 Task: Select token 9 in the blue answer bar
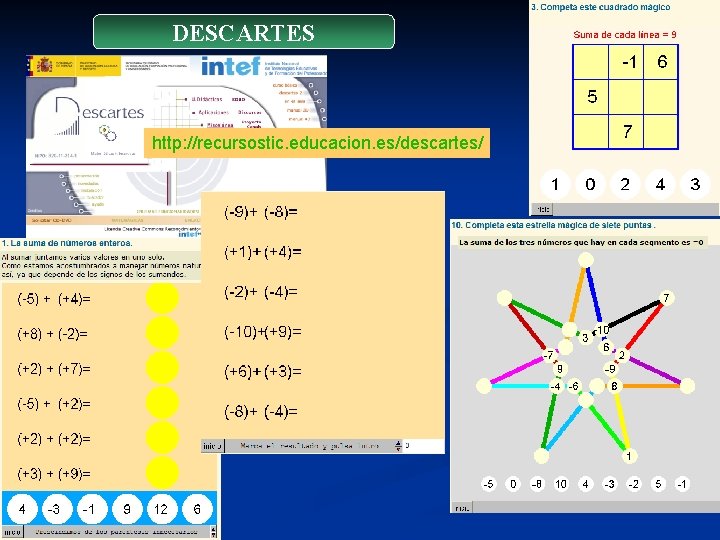point(127,509)
